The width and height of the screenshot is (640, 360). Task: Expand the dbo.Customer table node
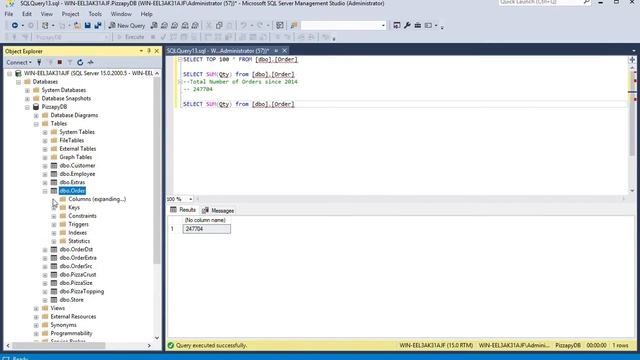pos(45,166)
